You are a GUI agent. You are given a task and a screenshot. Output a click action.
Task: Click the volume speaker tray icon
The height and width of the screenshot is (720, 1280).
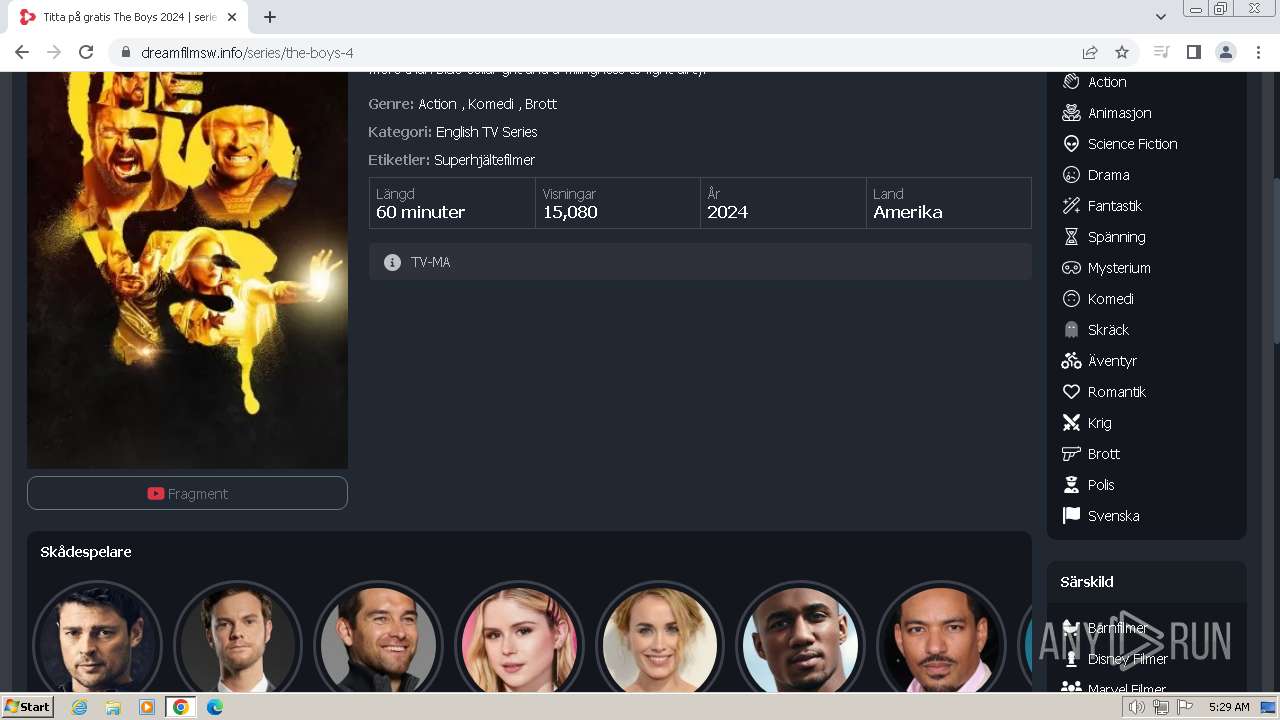(1137, 707)
